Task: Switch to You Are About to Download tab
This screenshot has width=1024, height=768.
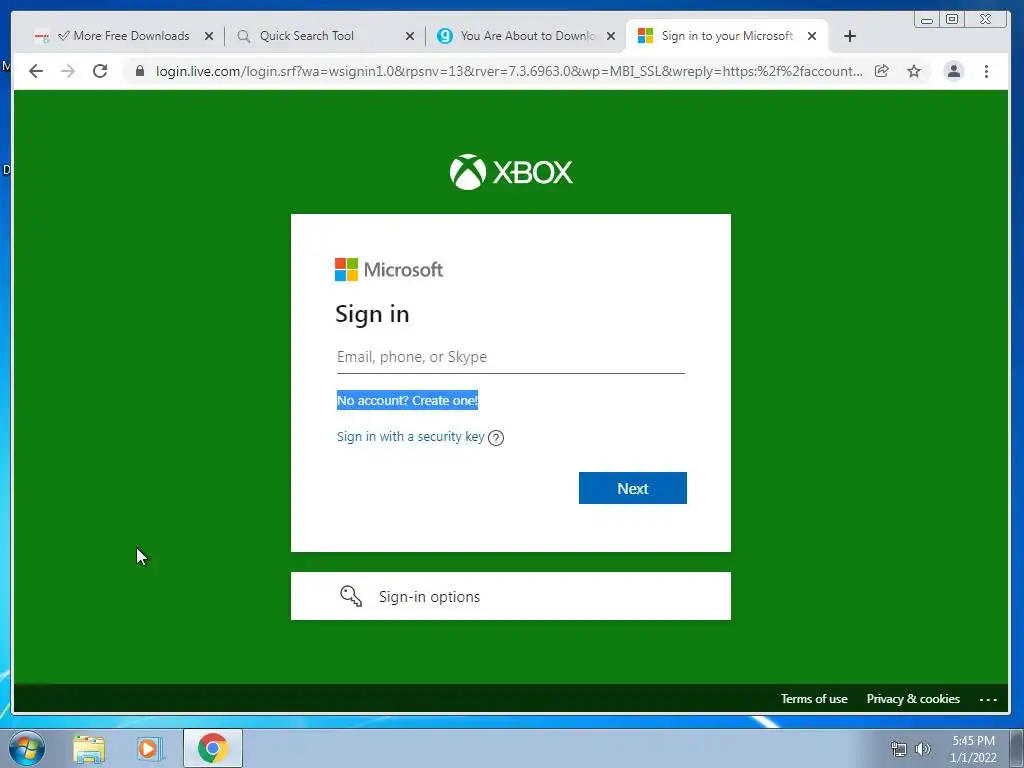Action: (528, 36)
